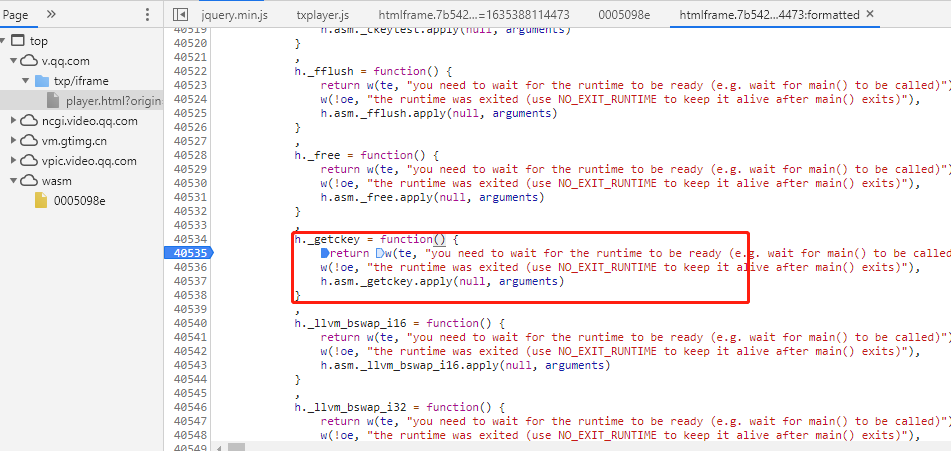Collapse the top frame tree node
951x451 pixels.
pyautogui.click(x=4, y=41)
